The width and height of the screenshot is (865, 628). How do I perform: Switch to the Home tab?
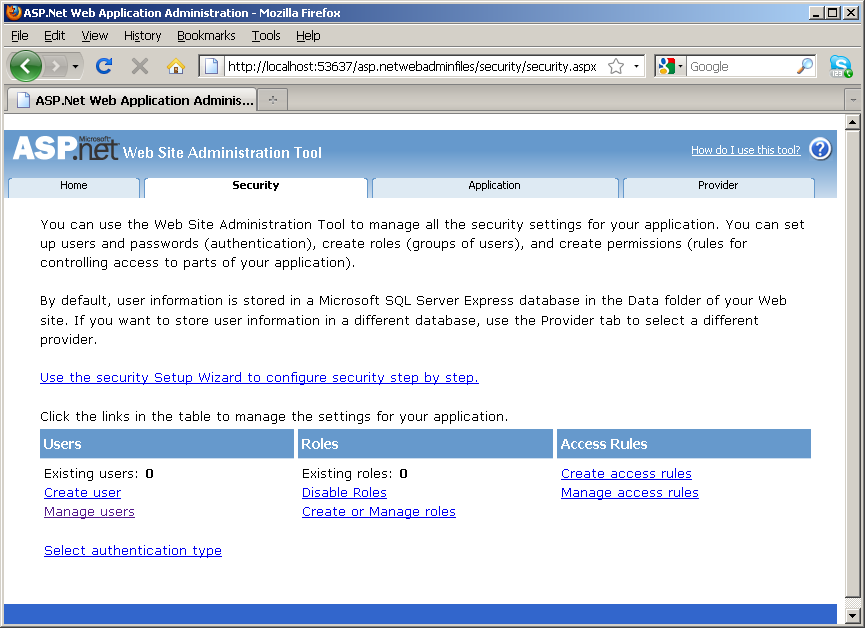[74, 186]
